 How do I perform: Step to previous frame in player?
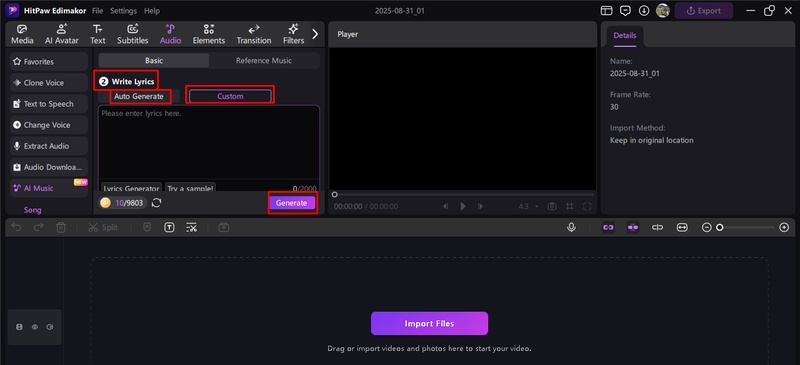click(x=446, y=206)
